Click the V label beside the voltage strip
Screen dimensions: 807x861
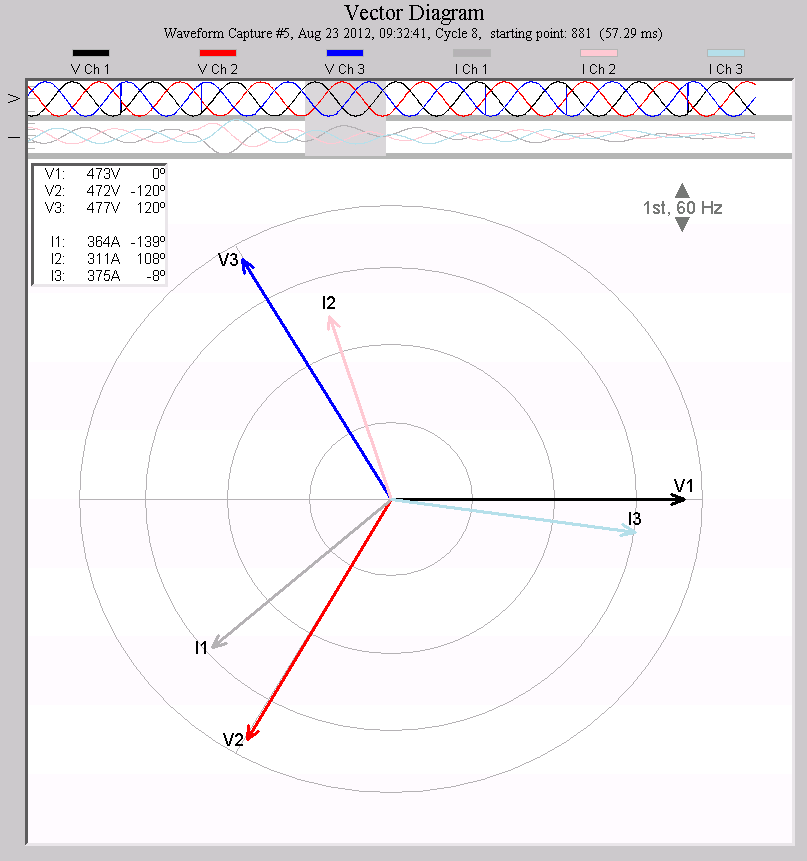pyautogui.click(x=14, y=98)
